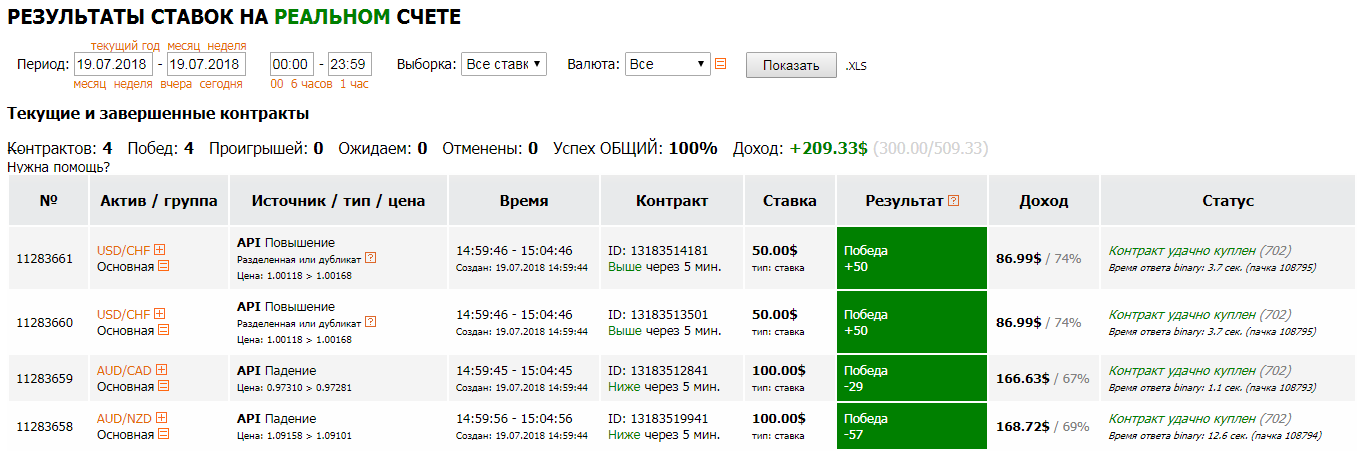Click the Показать button
The image size is (1365, 467).
pos(791,65)
